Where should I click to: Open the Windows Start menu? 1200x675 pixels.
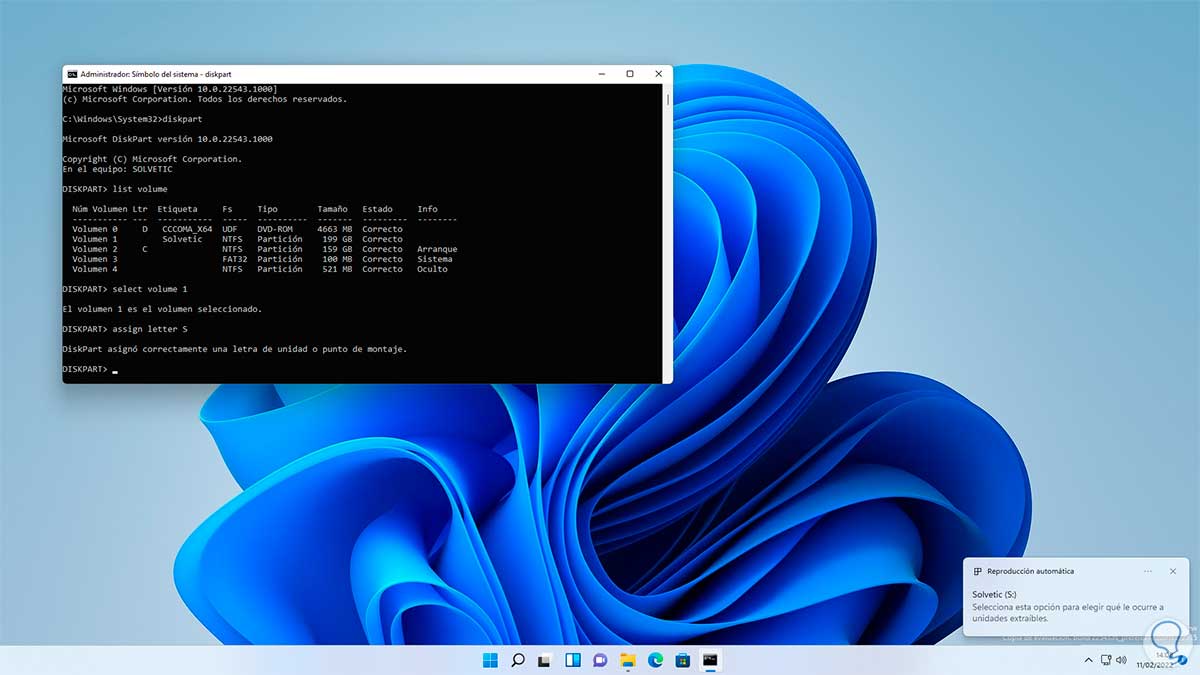[491, 660]
